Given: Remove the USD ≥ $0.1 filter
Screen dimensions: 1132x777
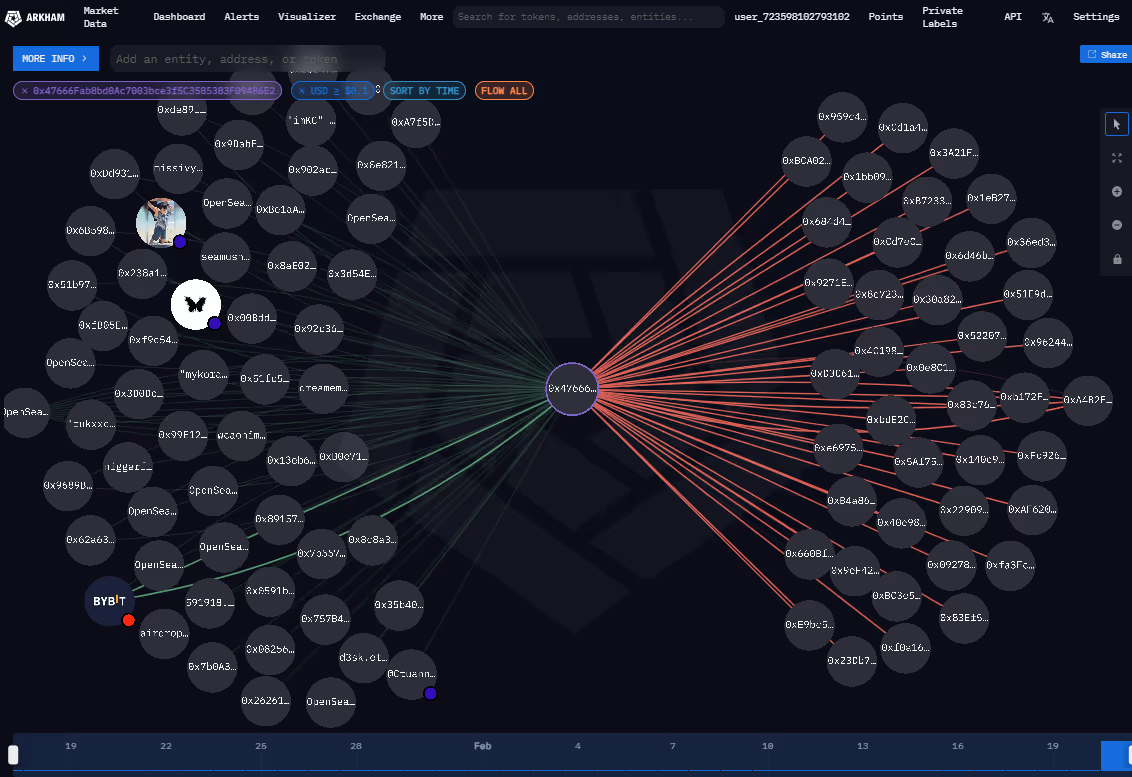Looking at the screenshot, I should click(x=302, y=91).
